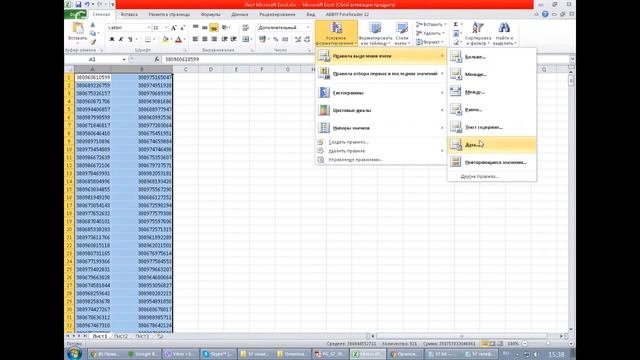Open the Insert cells dropdown
Screen dimensions: 640x360
431,24
